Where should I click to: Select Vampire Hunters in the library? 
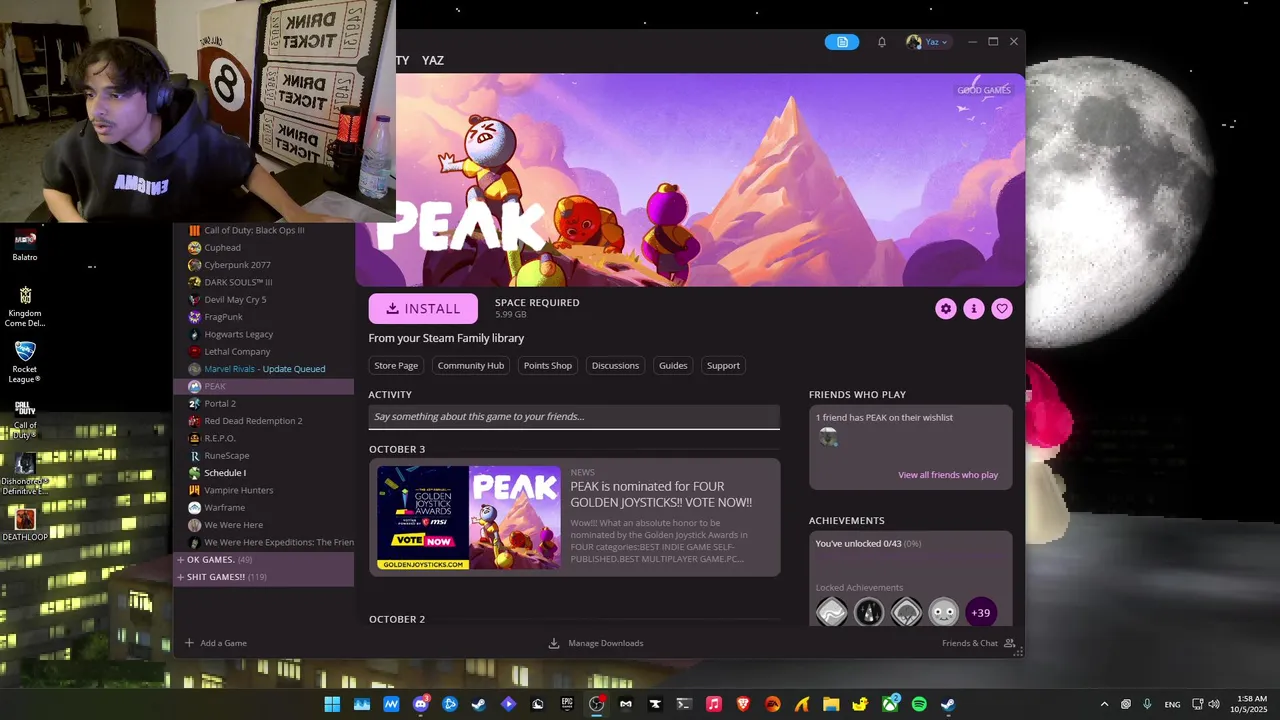(x=264, y=490)
